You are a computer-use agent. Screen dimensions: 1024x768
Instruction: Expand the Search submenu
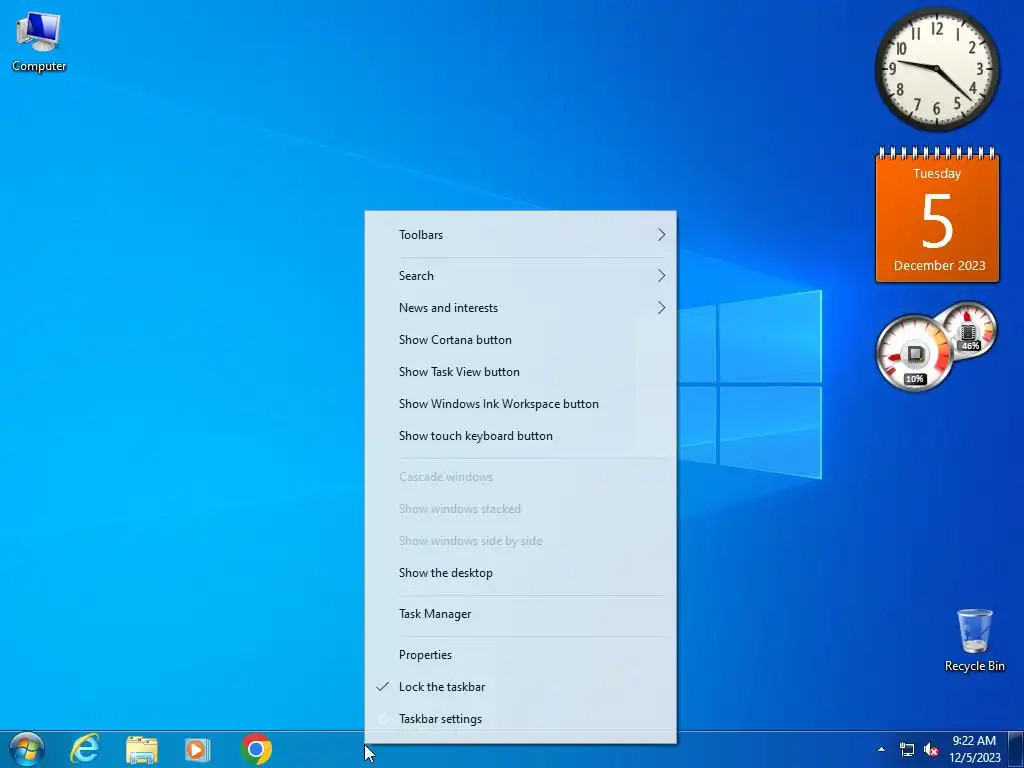tap(520, 276)
